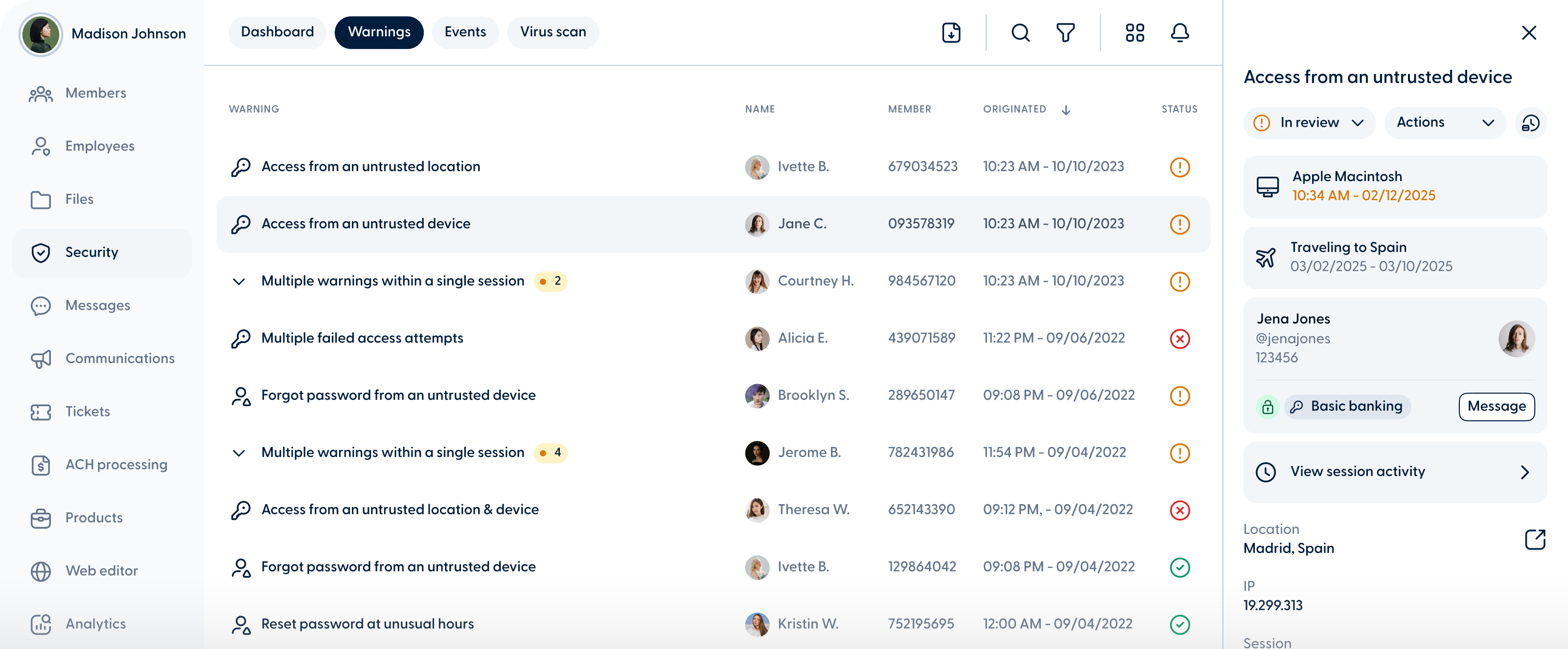1568x649 pixels.
Task: Sort by the Originated column arrow
Action: pyautogui.click(x=1066, y=110)
